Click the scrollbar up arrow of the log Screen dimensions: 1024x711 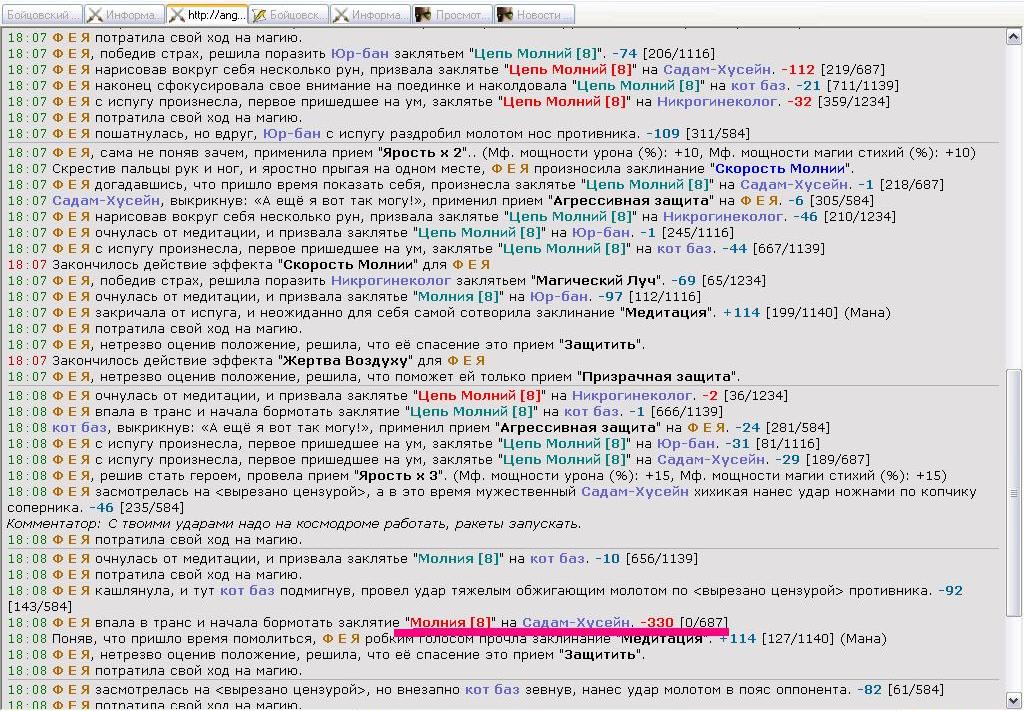coord(1014,38)
